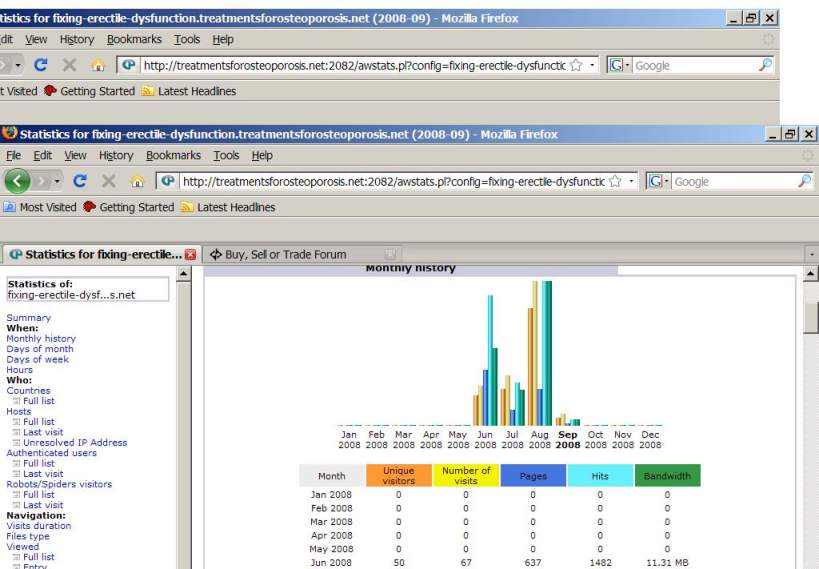
Task: Open the Days of month link
Action: [40, 349]
